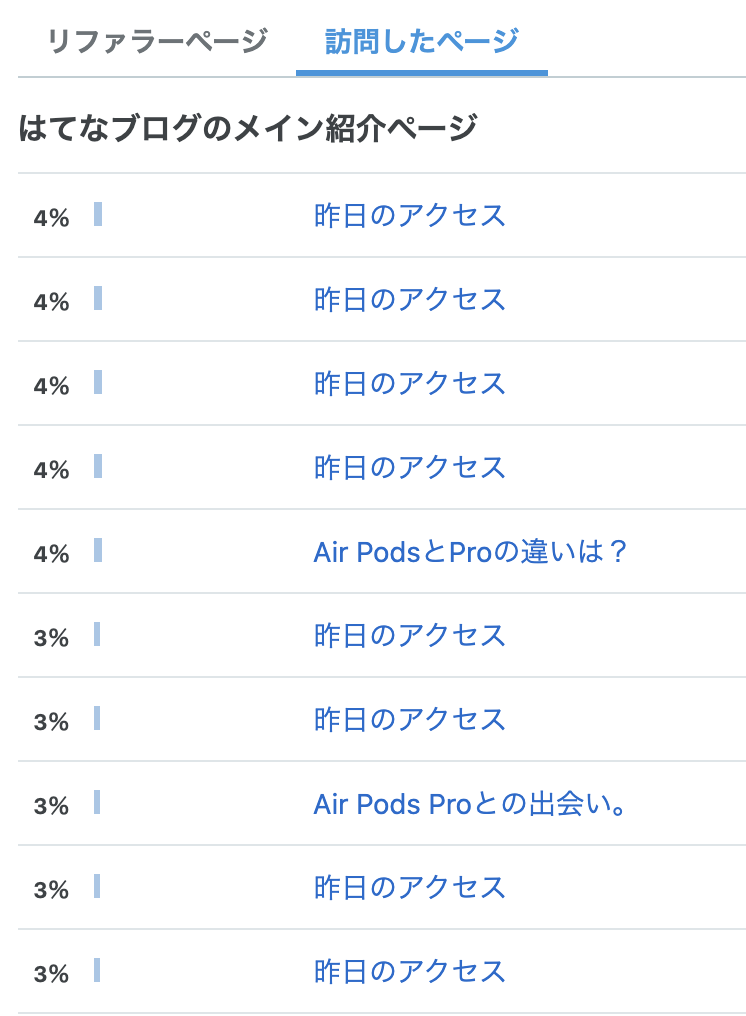Open the fourth 昨日のアクセス link
Image resolution: width=746 pixels, height=1016 pixels.
tap(409, 467)
